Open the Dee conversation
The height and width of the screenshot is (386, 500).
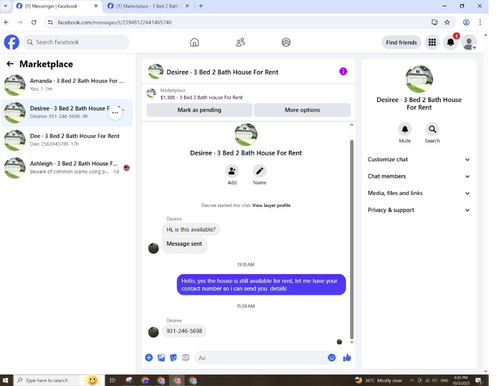pyautogui.click(x=67, y=140)
